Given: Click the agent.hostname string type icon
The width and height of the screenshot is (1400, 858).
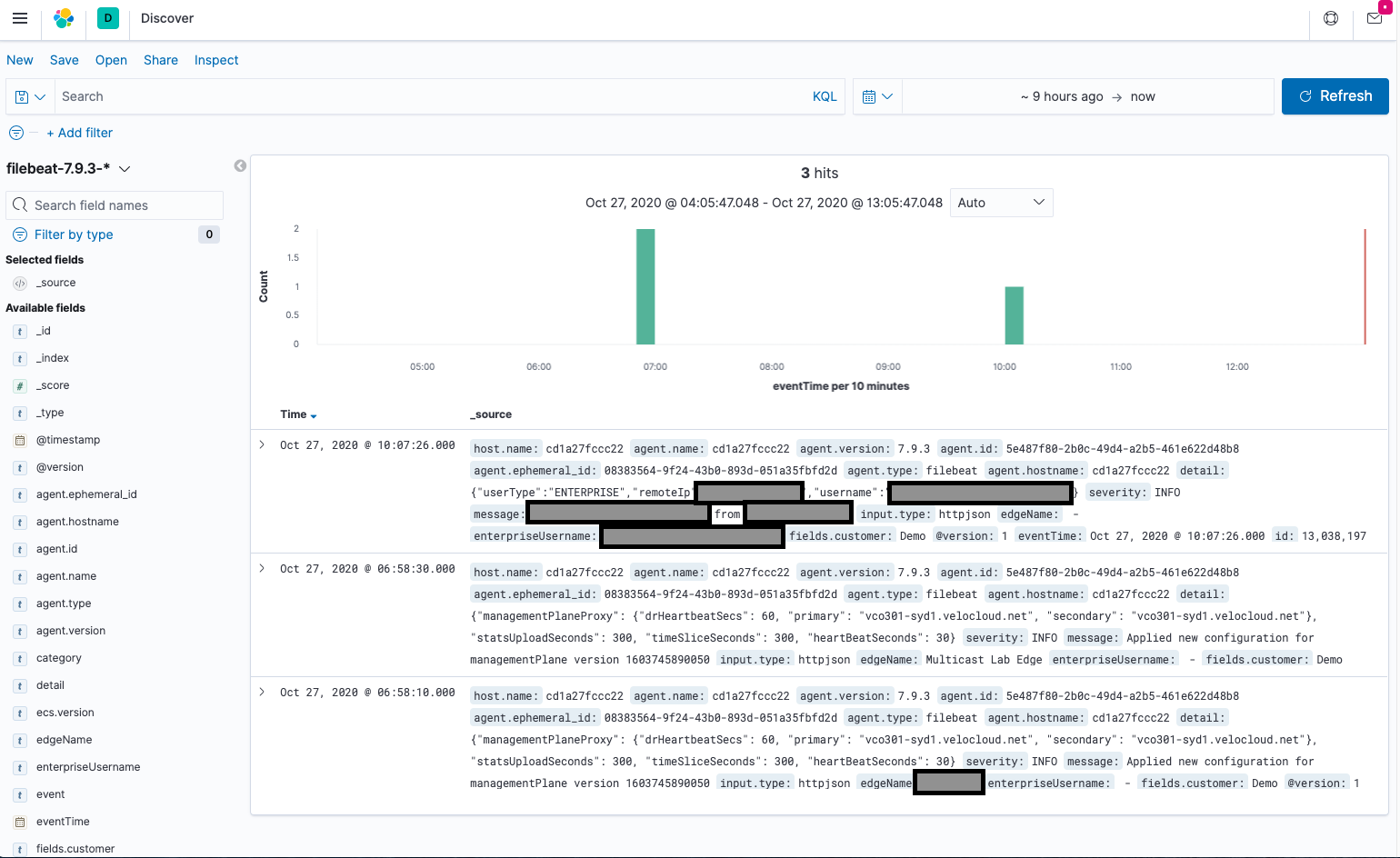Looking at the screenshot, I should (20, 523).
